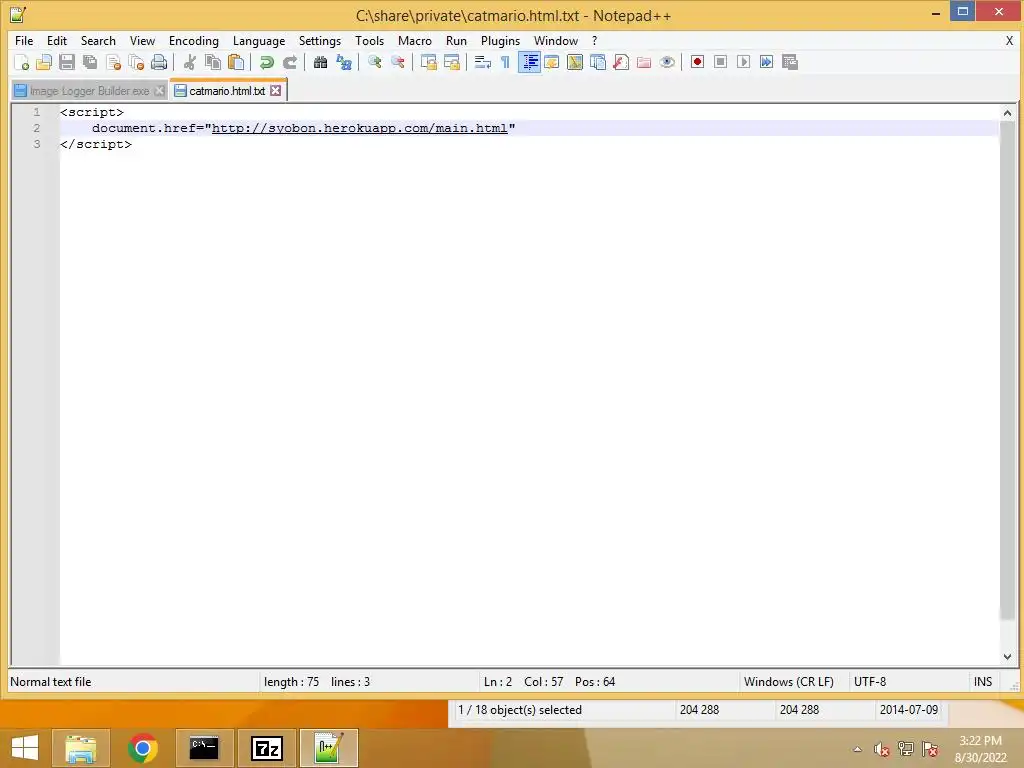The image size is (1024, 768).
Task: Click the svobon.herokuapp.com URL link
Action: [359, 128]
